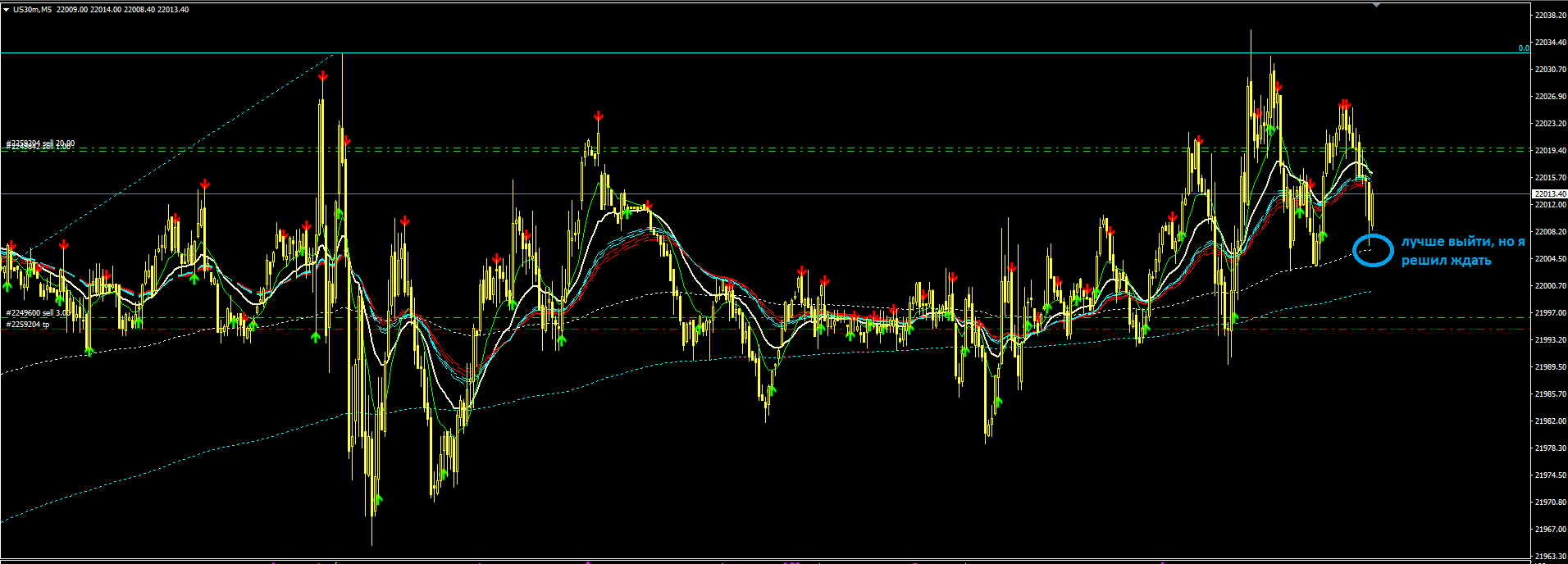Click the 21970.80 price scale value
The height and width of the screenshot is (564, 1568).
pyautogui.click(x=1550, y=503)
